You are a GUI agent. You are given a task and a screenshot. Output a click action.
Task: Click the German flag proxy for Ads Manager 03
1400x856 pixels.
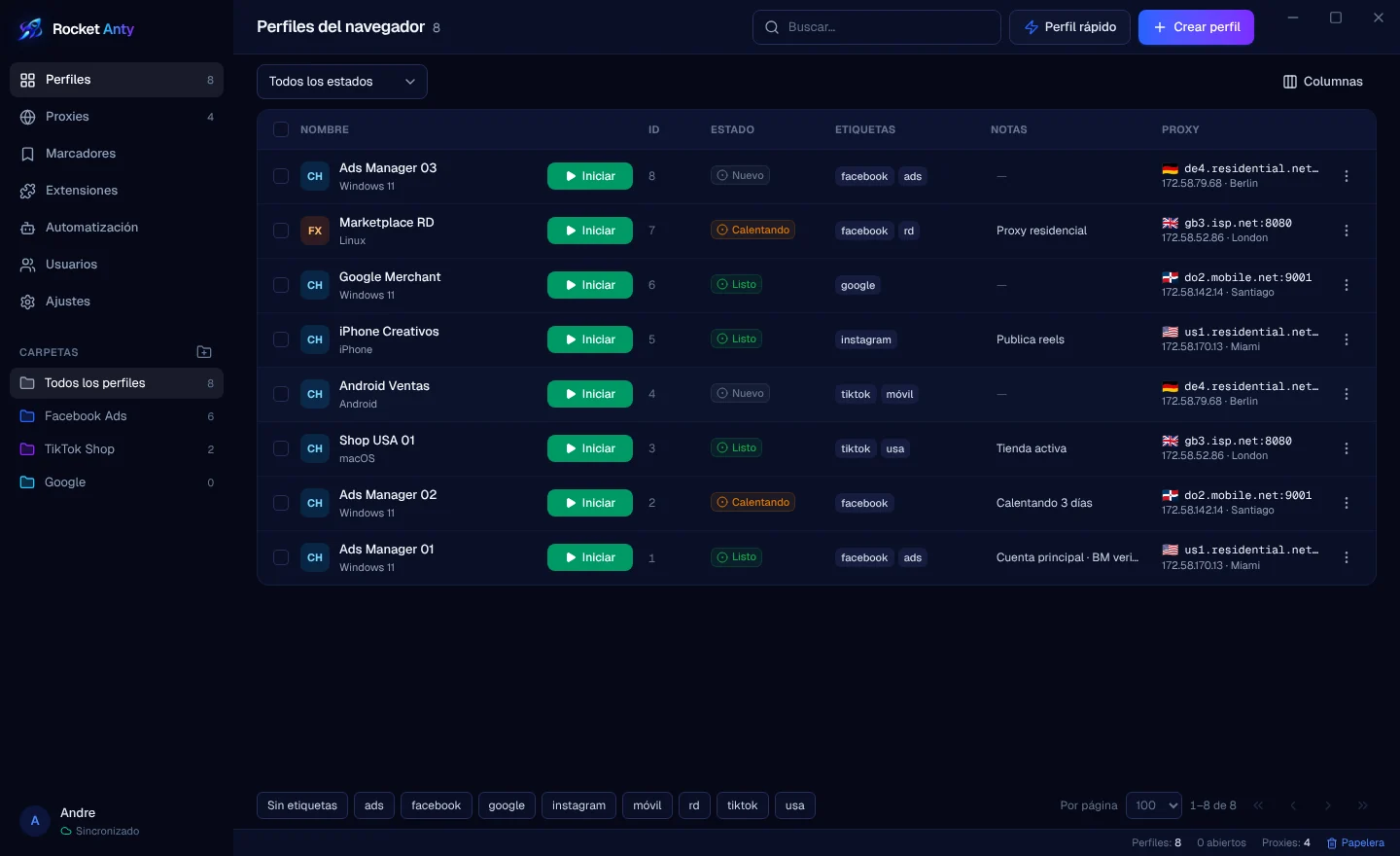tap(1171, 168)
